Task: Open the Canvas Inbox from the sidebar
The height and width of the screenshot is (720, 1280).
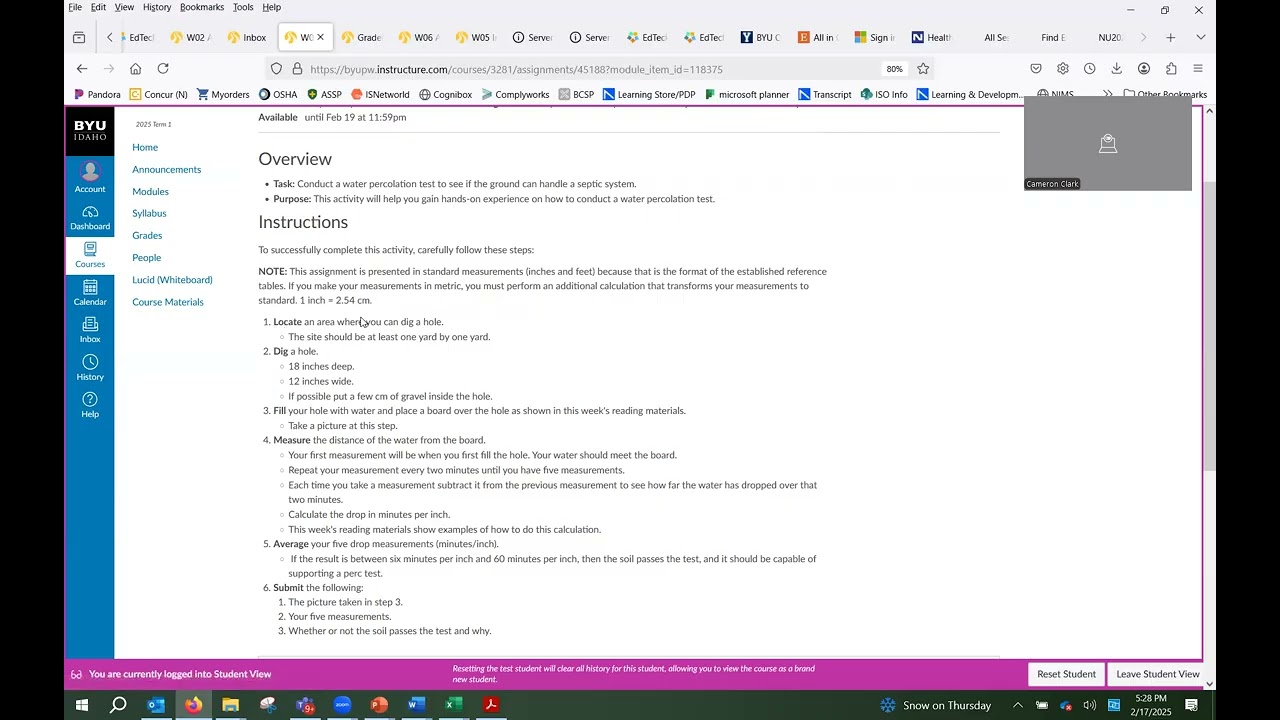Action: coord(90,329)
